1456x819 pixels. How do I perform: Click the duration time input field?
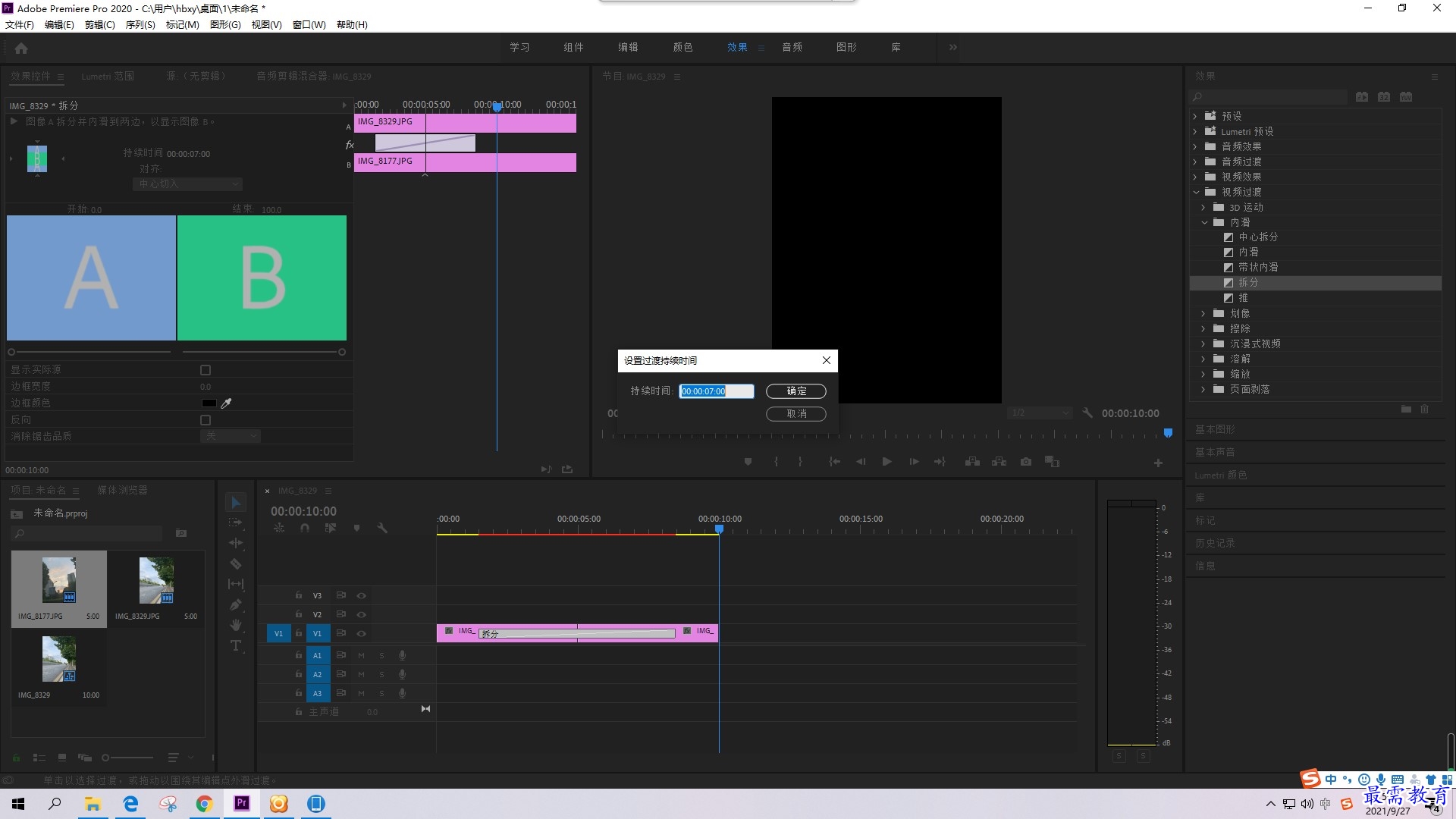717,391
